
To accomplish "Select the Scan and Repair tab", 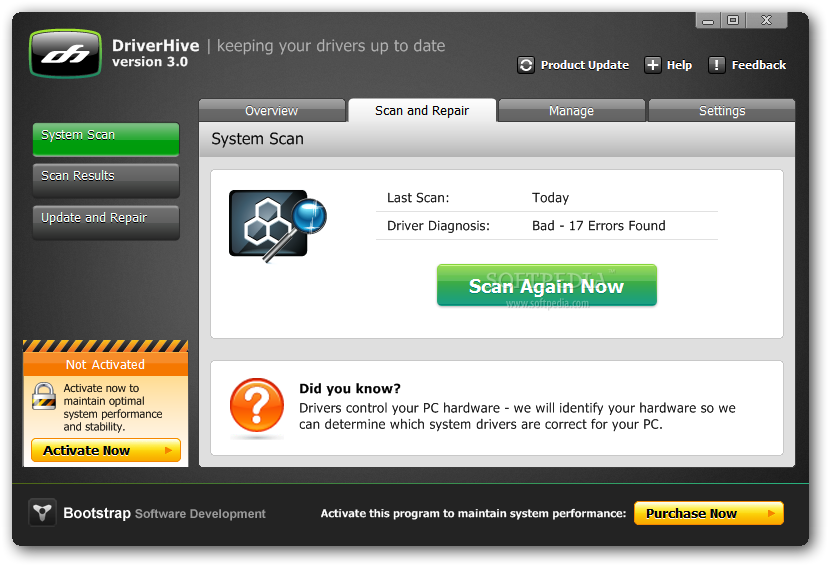I will point(422,110).
